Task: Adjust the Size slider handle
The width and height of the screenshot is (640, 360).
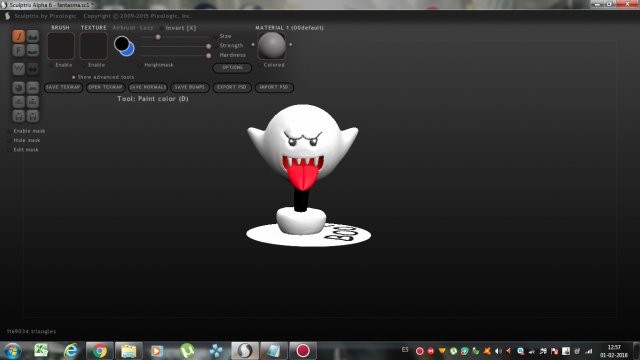Action: tap(158, 37)
